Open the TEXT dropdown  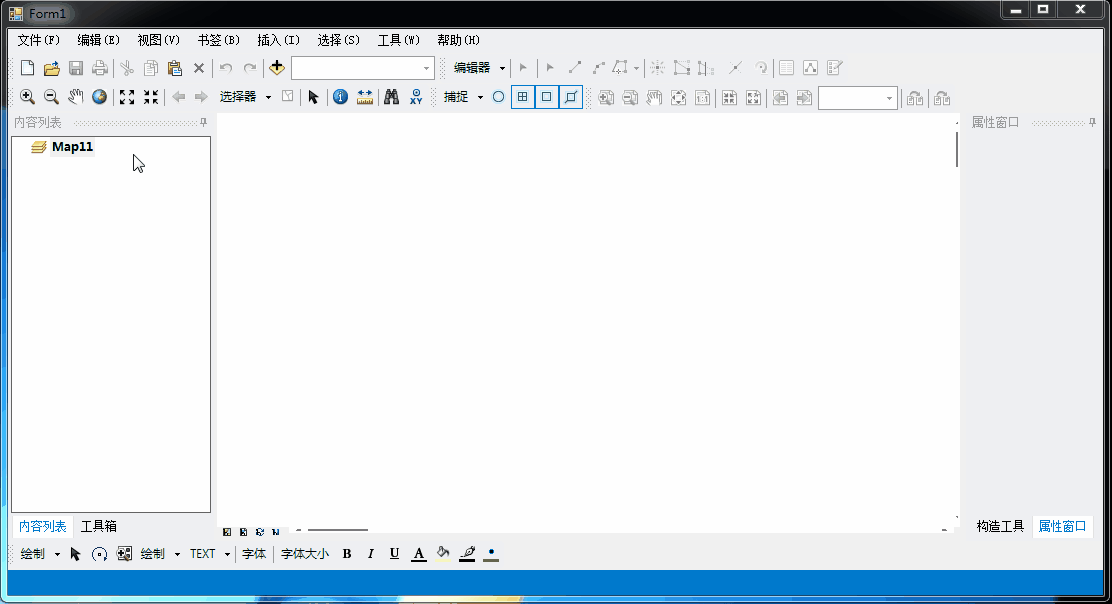tap(210, 554)
